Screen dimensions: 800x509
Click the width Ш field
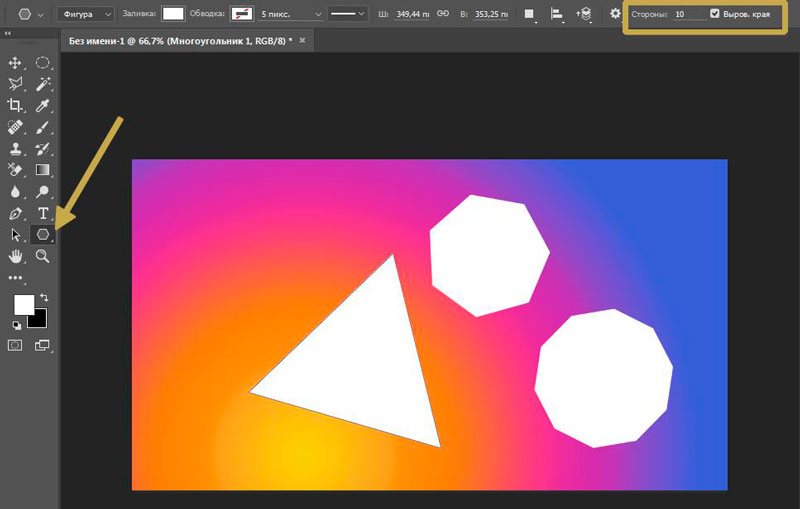(412, 14)
